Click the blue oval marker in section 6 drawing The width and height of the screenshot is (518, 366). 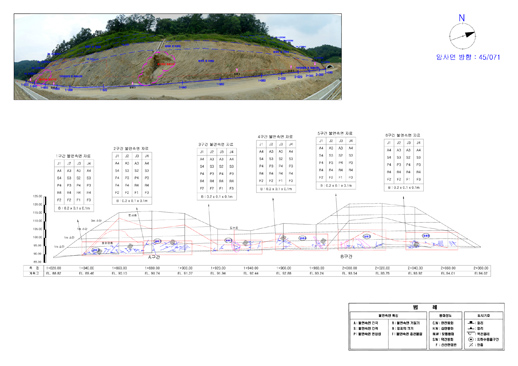tap(426, 236)
